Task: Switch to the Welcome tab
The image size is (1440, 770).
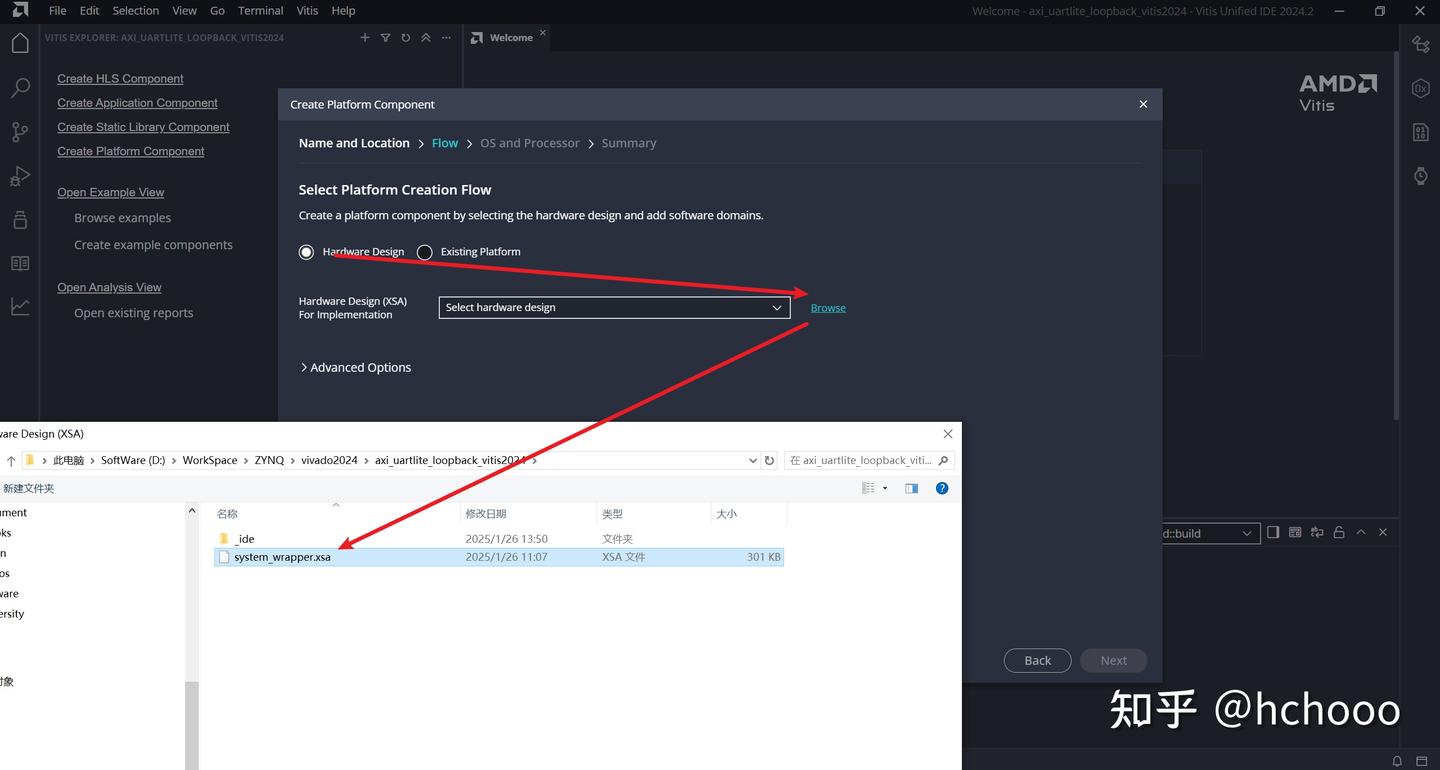Action: coord(510,38)
